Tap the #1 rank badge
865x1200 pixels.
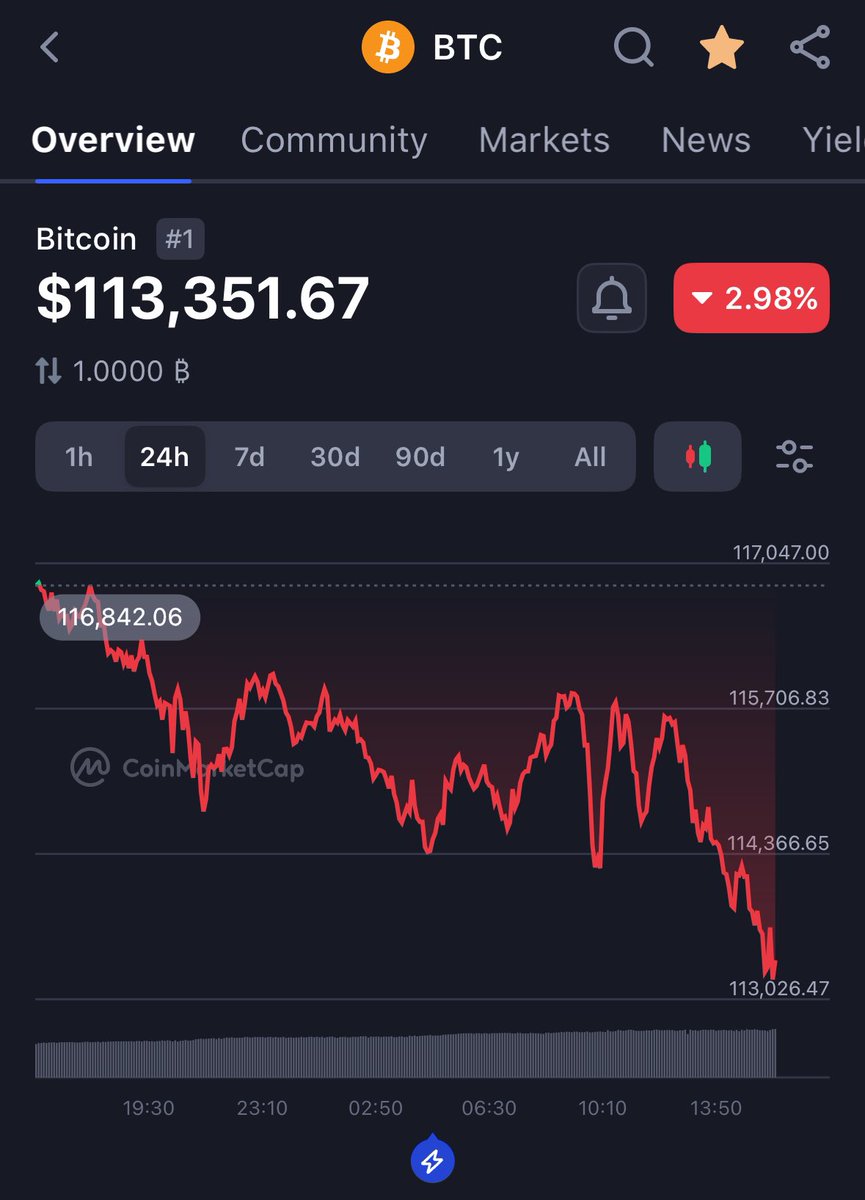coord(180,239)
